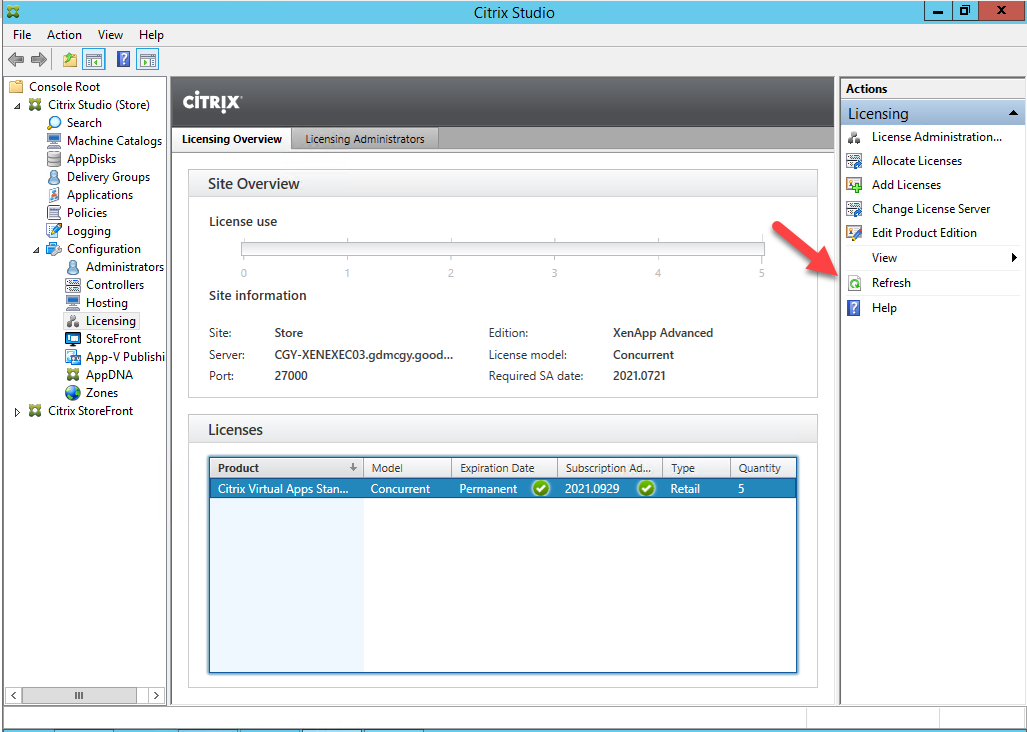Image resolution: width=1027 pixels, height=732 pixels.
Task: Click the Zones globe icon
Action: (73, 393)
